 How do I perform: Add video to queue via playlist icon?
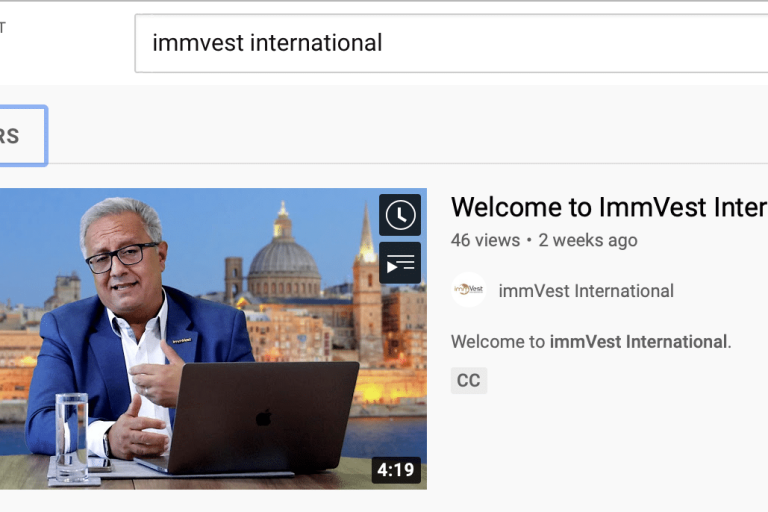(x=400, y=263)
